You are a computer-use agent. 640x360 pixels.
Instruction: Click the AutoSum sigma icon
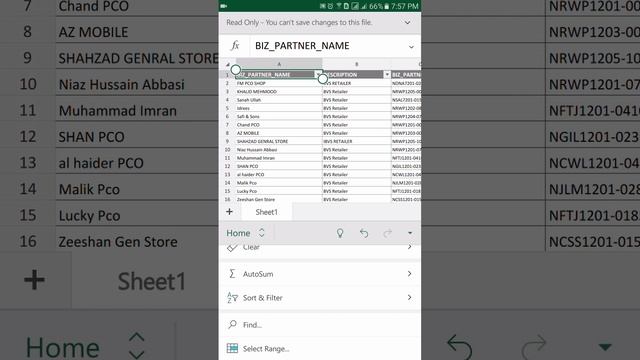click(232, 273)
